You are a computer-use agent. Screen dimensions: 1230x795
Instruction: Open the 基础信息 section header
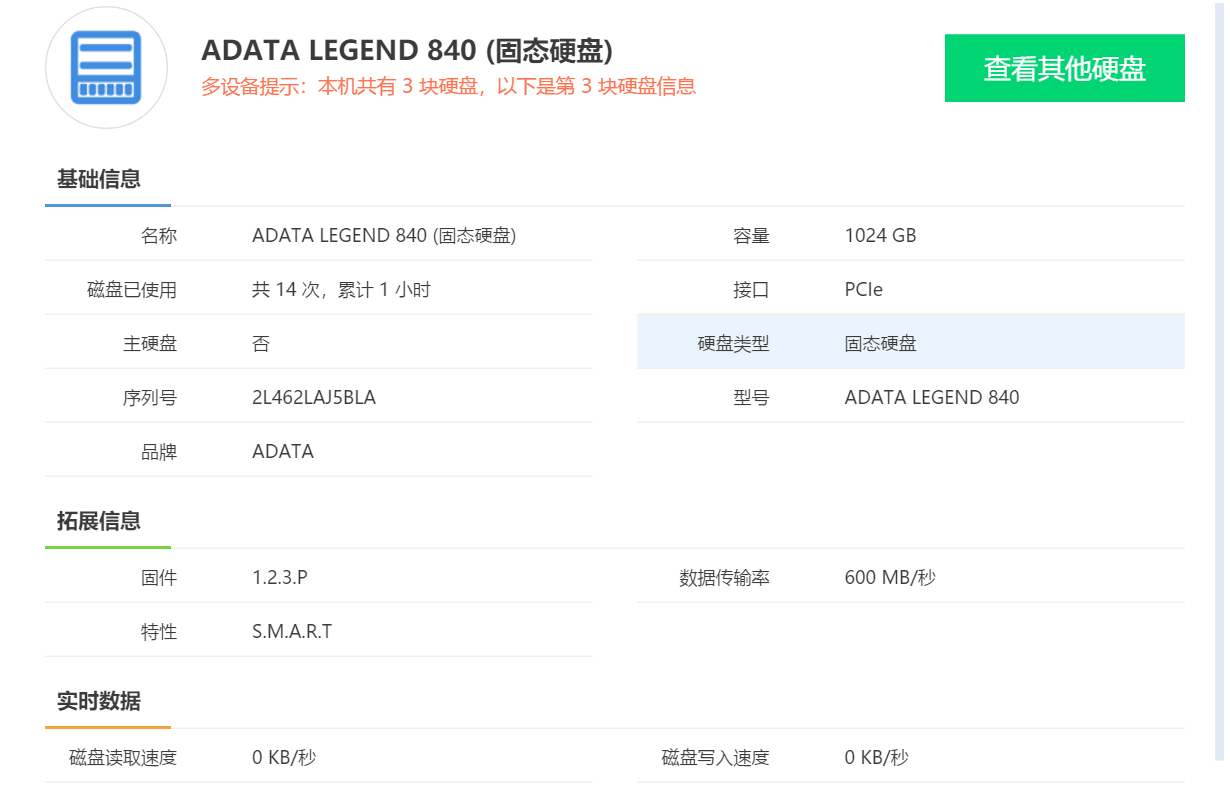(x=99, y=180)
